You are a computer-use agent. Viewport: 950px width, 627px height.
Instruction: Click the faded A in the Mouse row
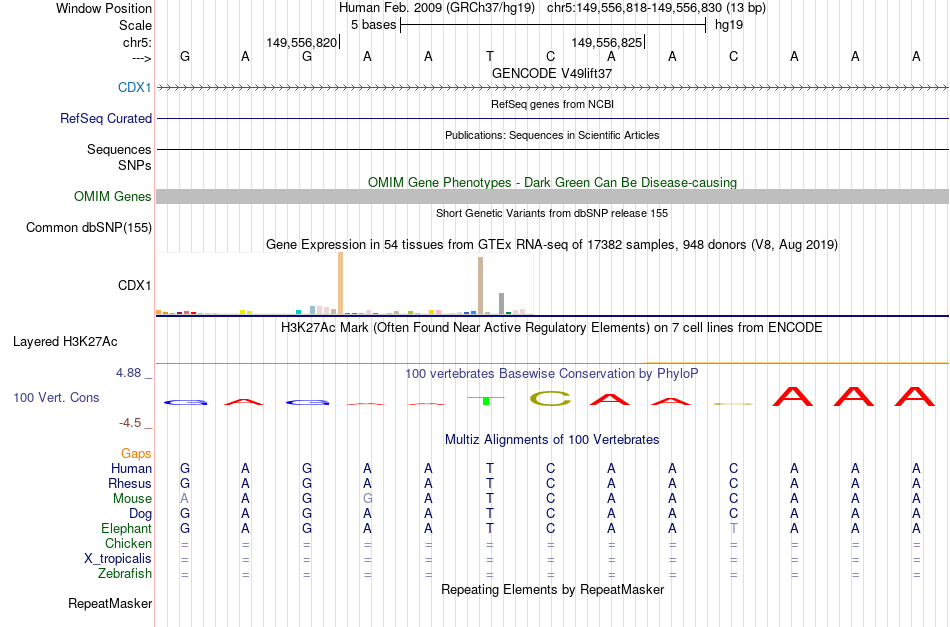(185, 499)
